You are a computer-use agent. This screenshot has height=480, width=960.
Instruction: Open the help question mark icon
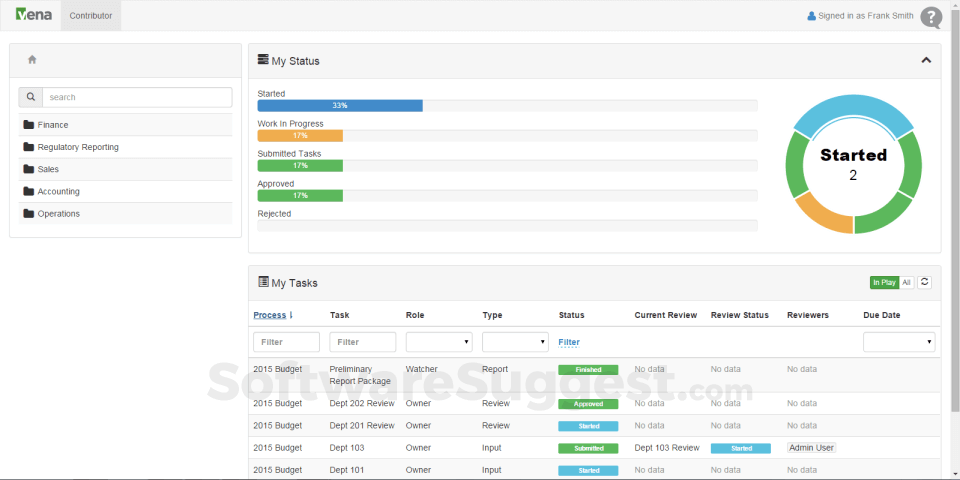[x=931, y=17]
